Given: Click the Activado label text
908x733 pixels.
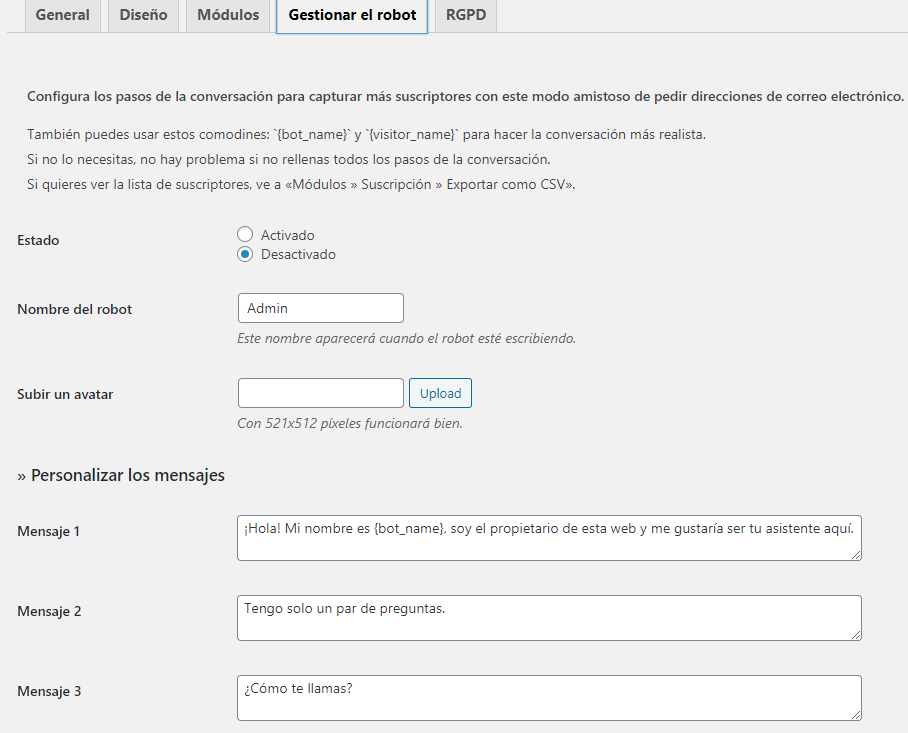Looking at the screenshot, I should tap(288, 235).
